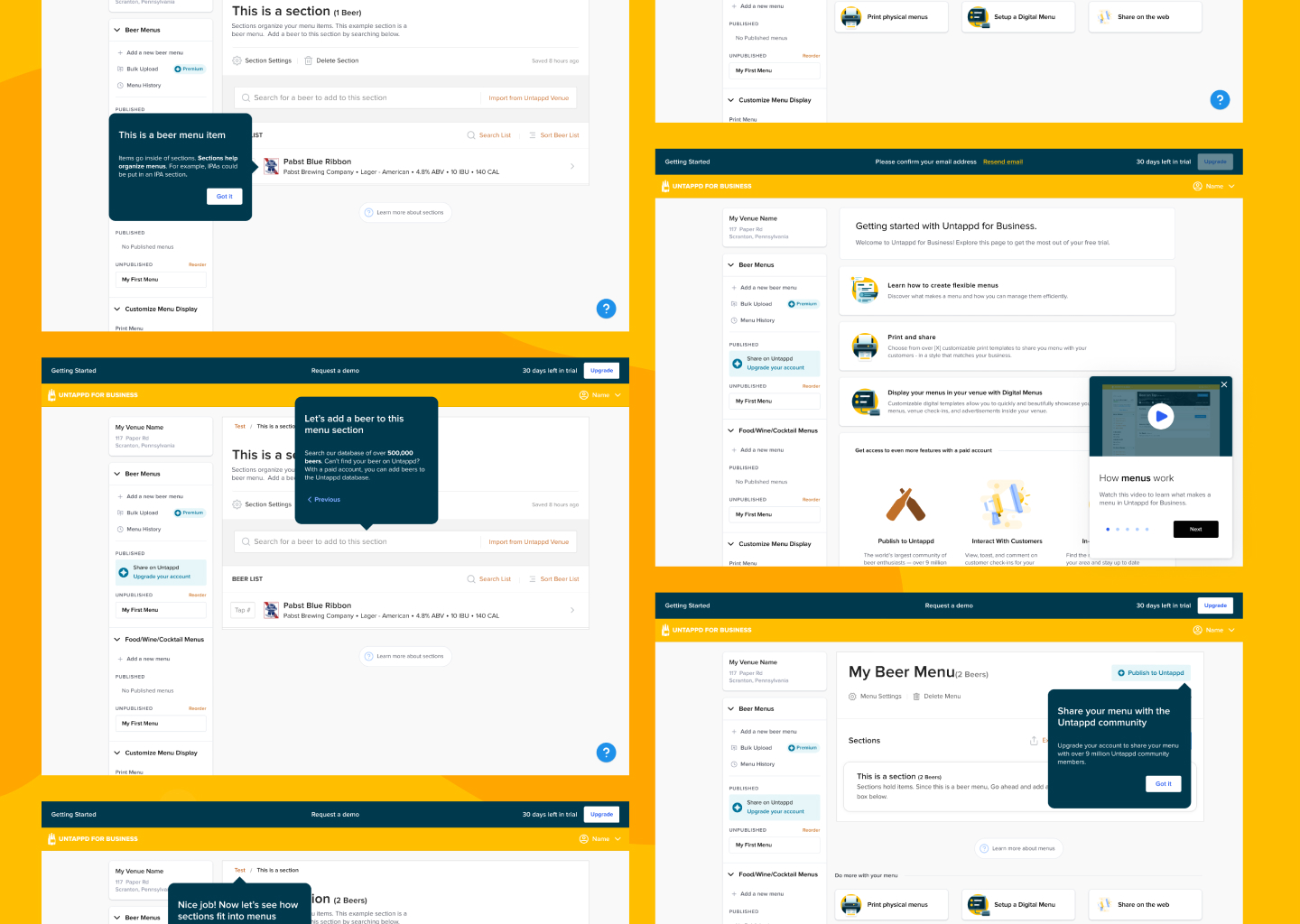
Task: Click user avatar icon beside Name in My Beer Menu screen
Action: pyautogui.click(x=1198, y=630)
